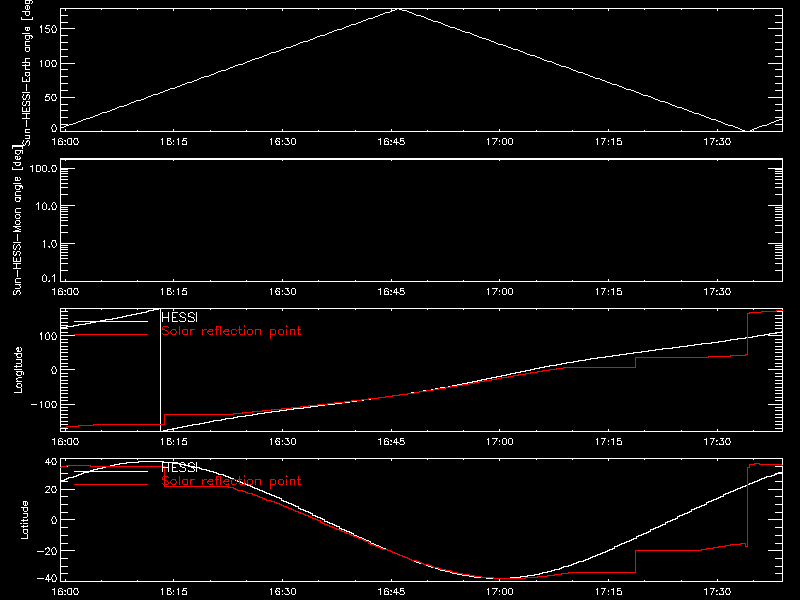800x600 pixels.
Task: Click the HESSI legend text in Longitude plot
Action: (180, 318)
